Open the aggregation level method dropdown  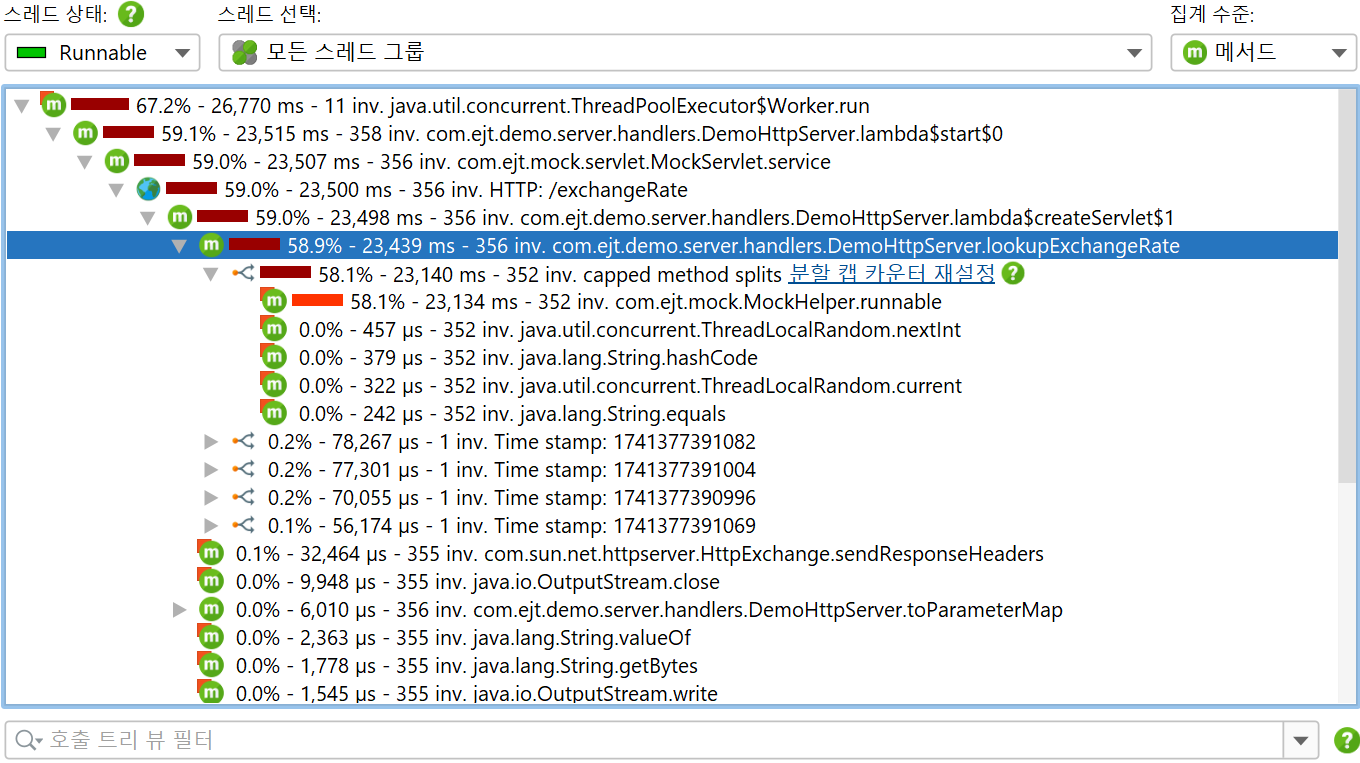point(1264,53)
